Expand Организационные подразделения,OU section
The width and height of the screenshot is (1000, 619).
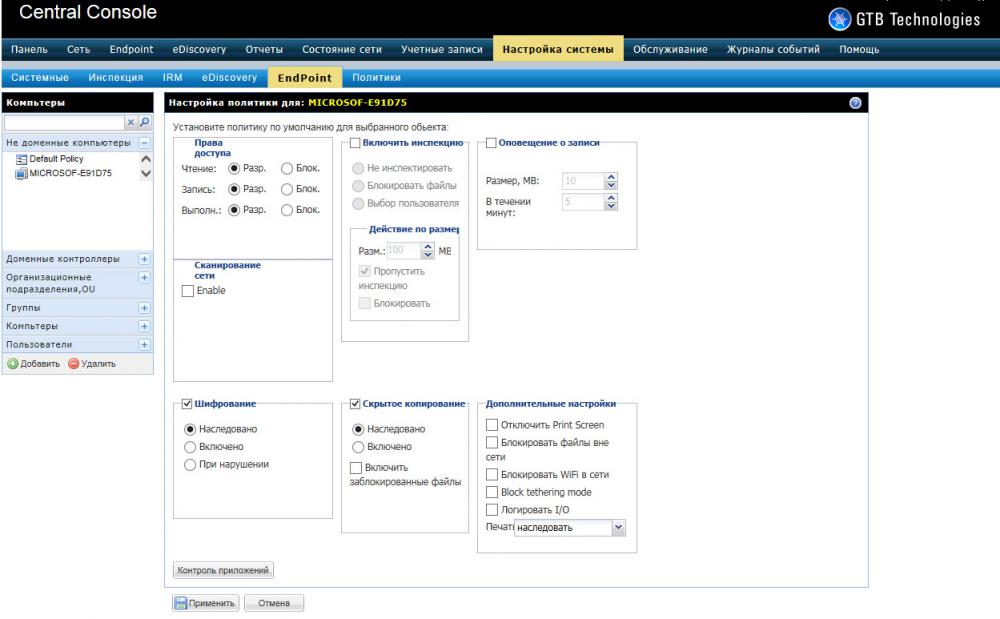pos(144,277)
